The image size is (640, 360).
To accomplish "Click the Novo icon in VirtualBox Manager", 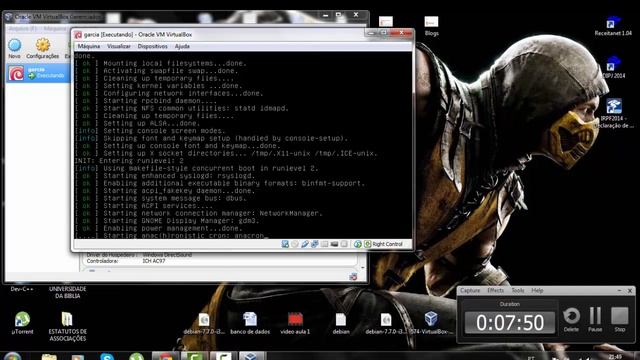I will (x=14, y=48).
